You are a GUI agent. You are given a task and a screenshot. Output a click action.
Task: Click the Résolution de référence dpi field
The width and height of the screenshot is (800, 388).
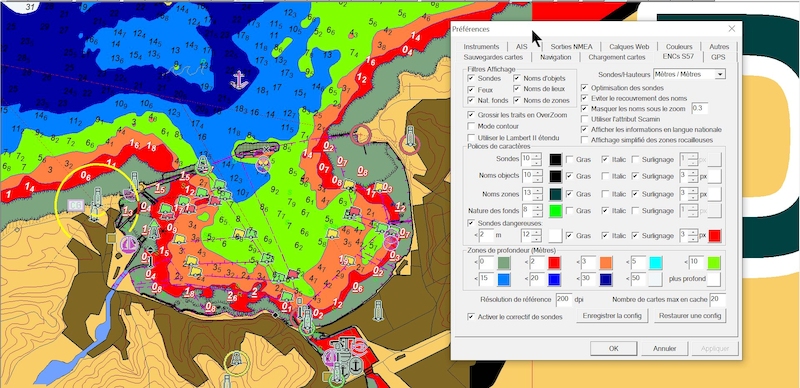point(564,299)
